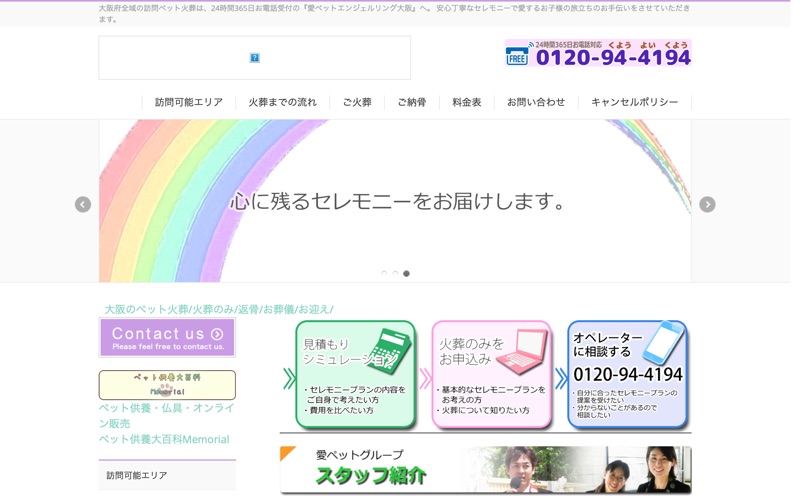Open オペレーターに相談する blue card
This screenshot has width=800, height=500.
(x=628, y=374)
